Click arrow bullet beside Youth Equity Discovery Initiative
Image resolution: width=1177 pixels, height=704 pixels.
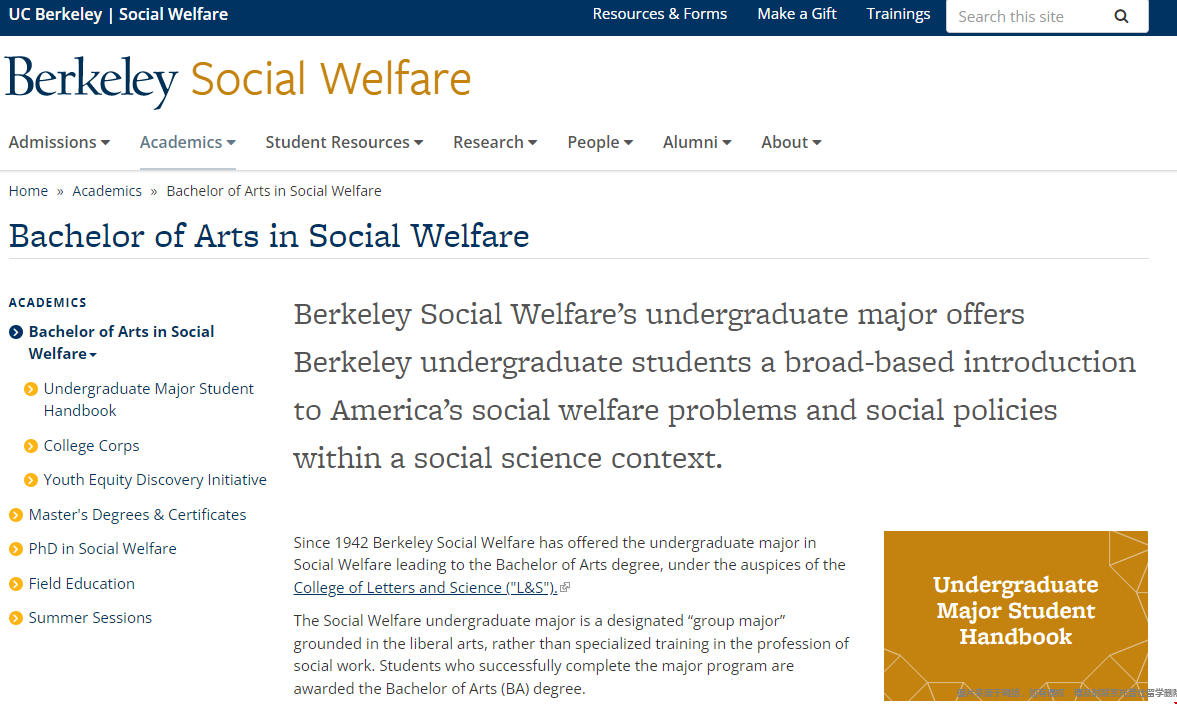[x=31, y=480]
